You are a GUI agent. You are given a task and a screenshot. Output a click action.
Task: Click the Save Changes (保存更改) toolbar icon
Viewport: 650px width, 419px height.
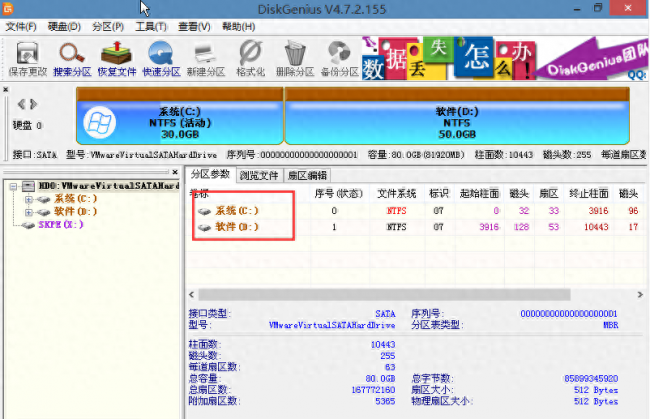tap(27, 59)
